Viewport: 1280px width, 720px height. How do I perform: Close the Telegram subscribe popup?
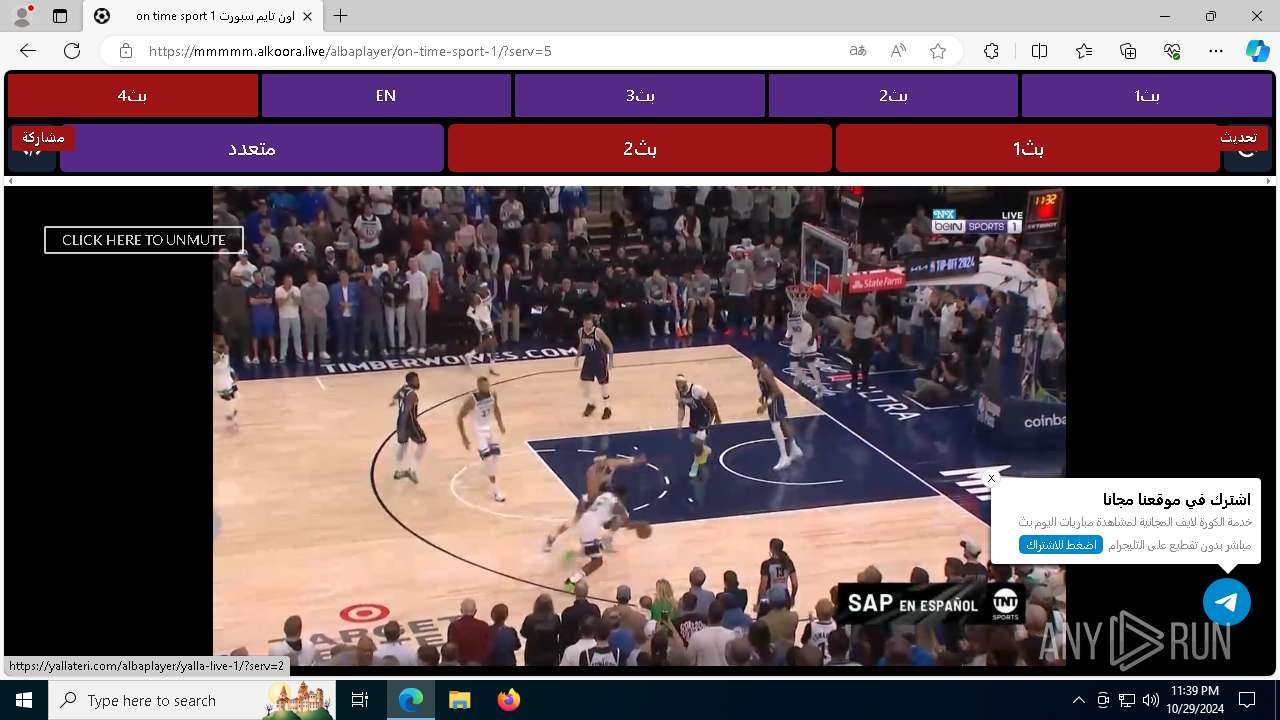coord(991,479)
